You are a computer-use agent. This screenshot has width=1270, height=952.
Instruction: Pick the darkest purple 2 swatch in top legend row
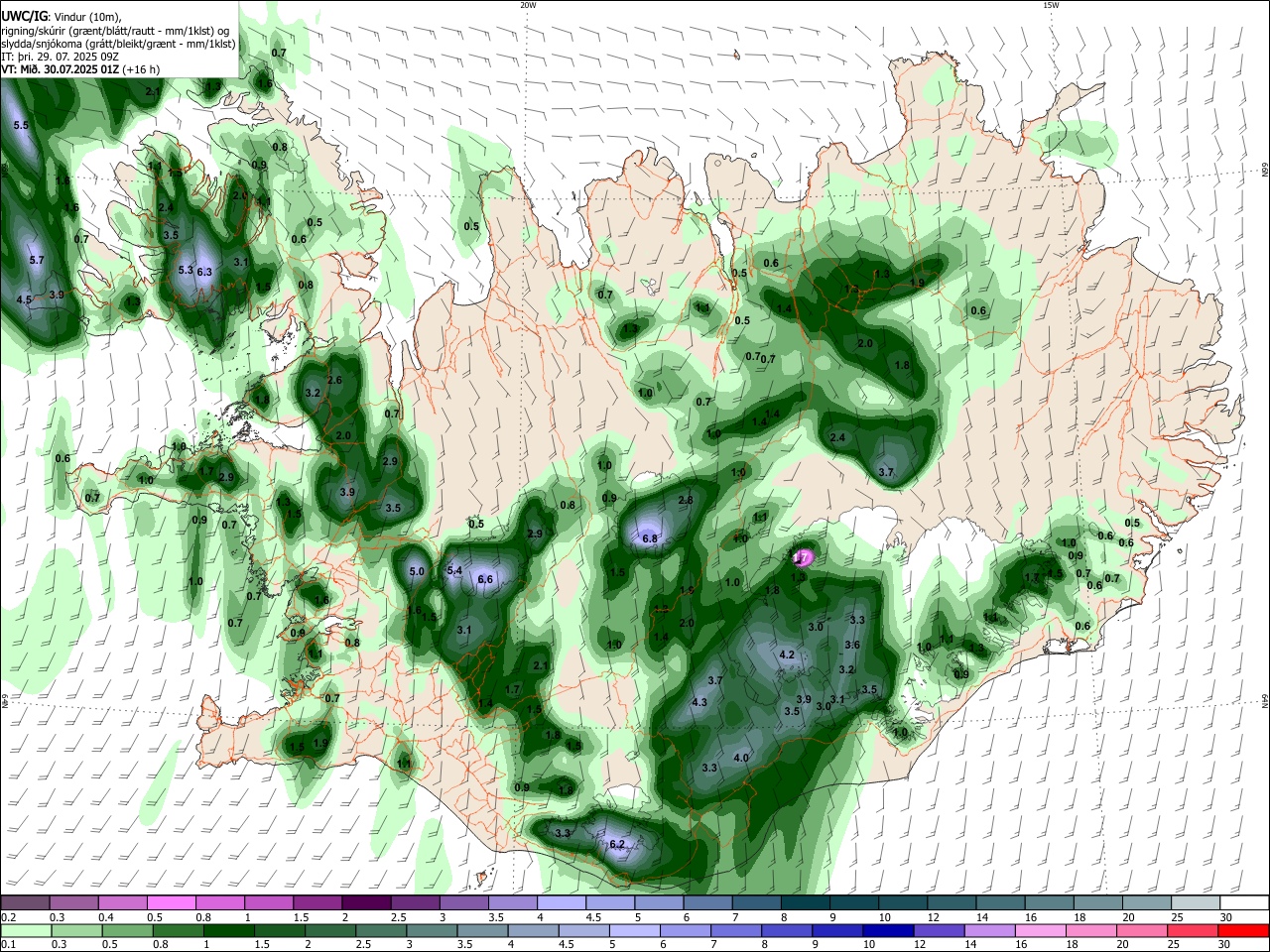(366, 902)
